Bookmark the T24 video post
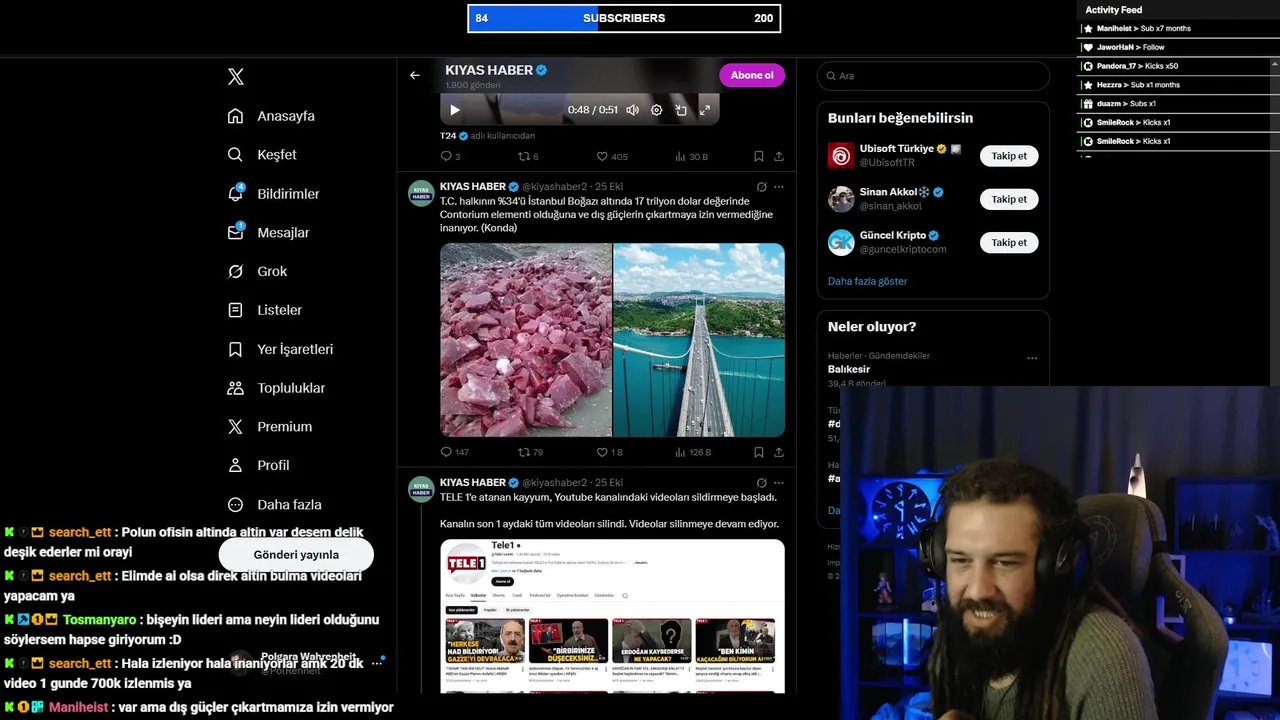 click(x=759, y=156)
